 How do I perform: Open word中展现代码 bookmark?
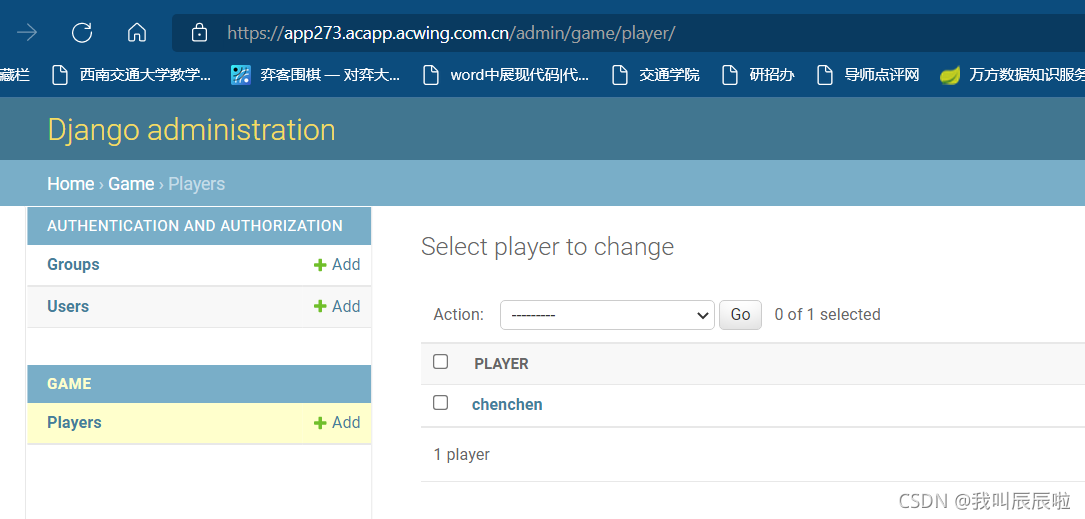[x=506, y=75]
